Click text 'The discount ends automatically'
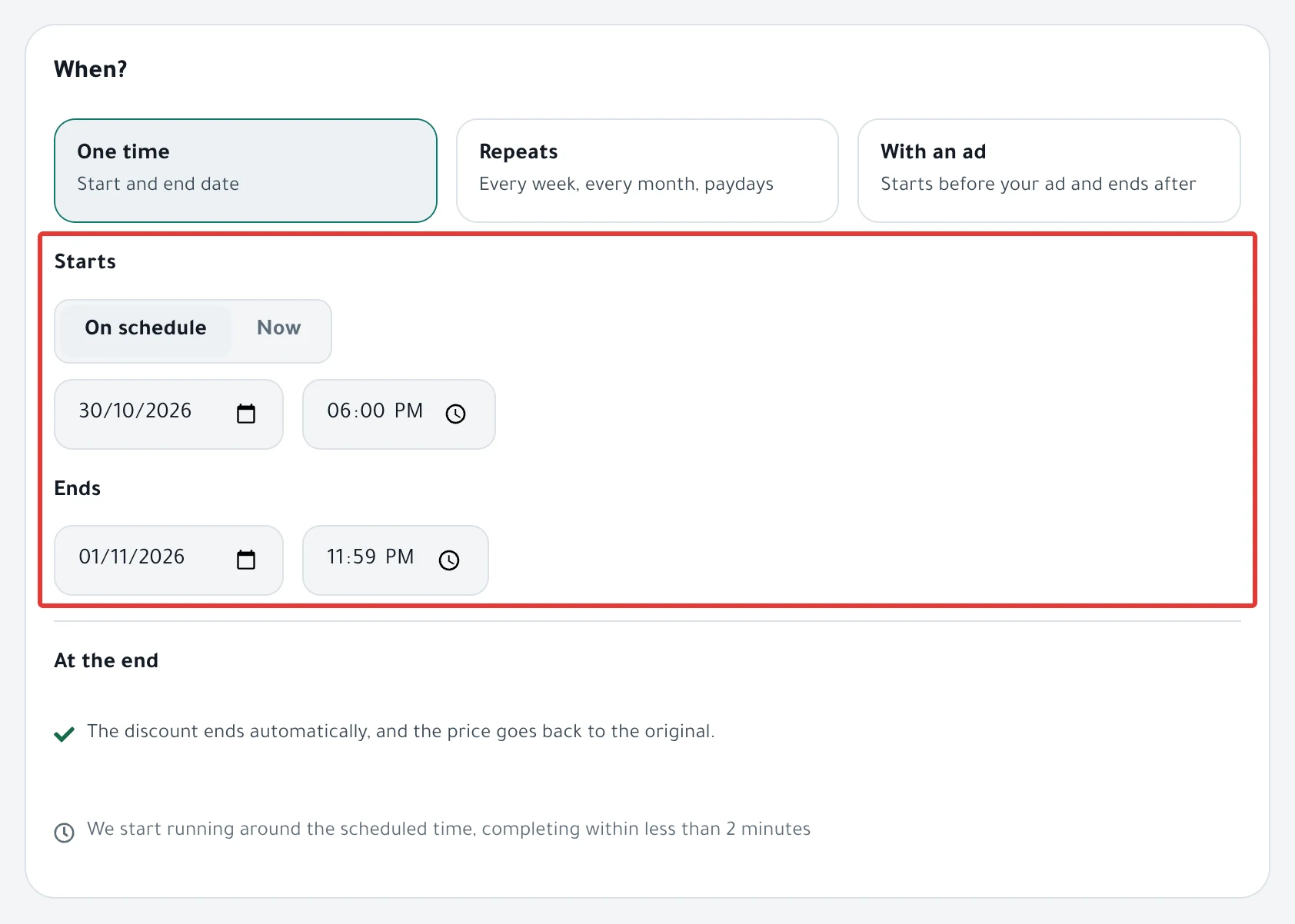The height and width of the screenshot is (924, 1295). (x=228, y=731)
